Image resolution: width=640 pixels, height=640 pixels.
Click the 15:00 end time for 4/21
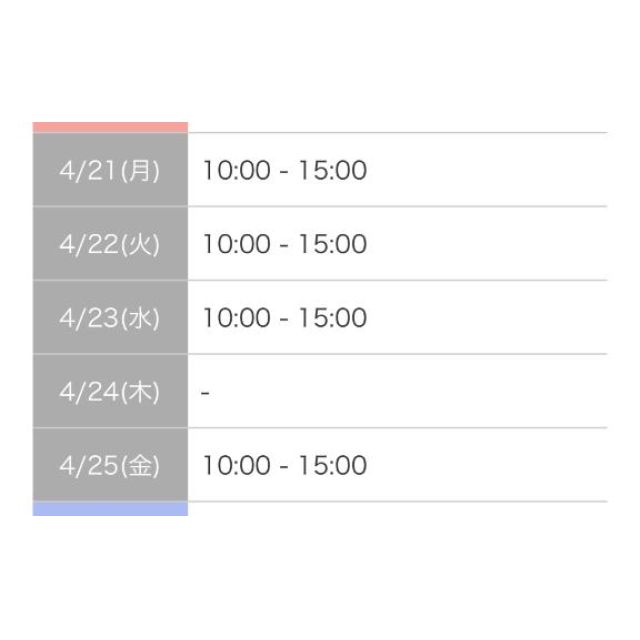tap(333, 170)
